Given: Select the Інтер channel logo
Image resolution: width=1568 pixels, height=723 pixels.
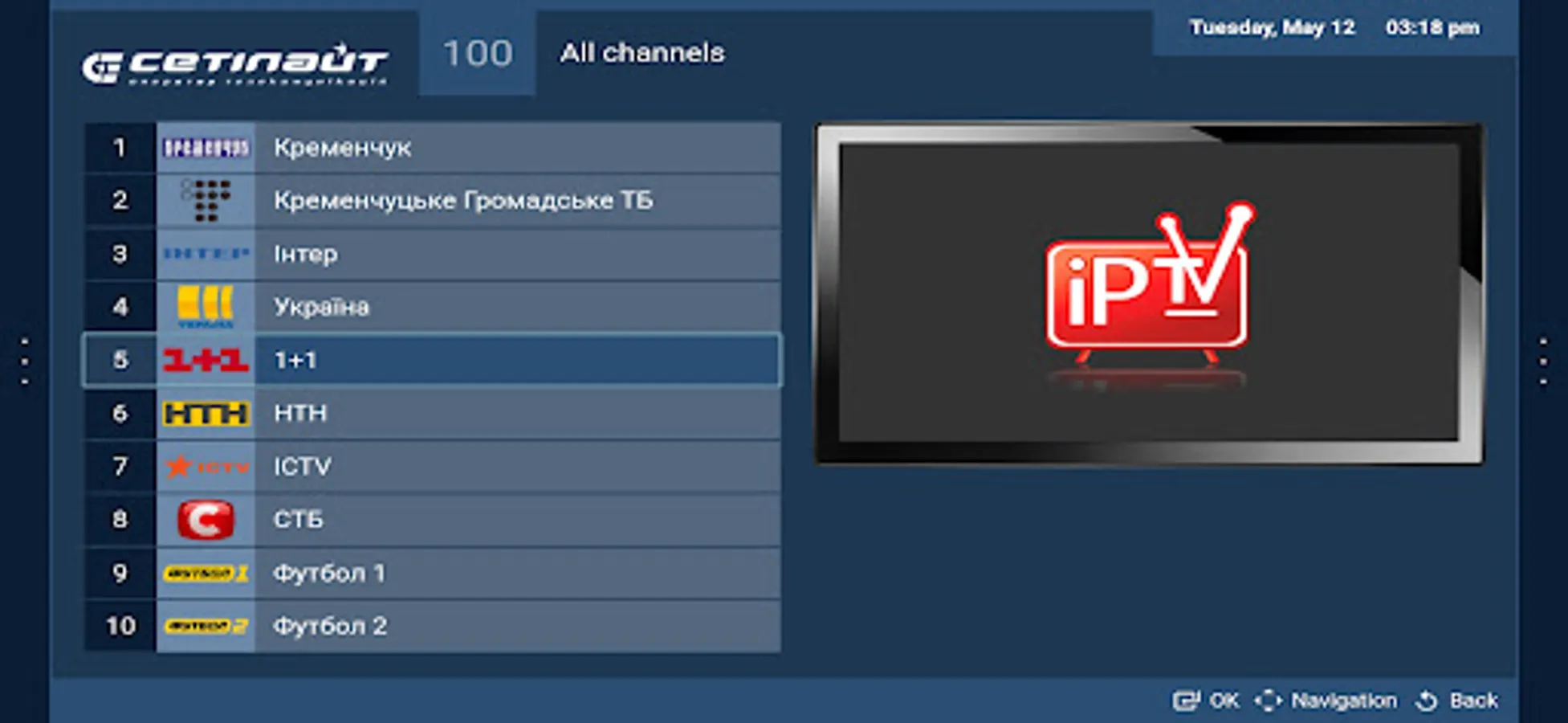Looking at the screenshot, I should coord(206,254).
